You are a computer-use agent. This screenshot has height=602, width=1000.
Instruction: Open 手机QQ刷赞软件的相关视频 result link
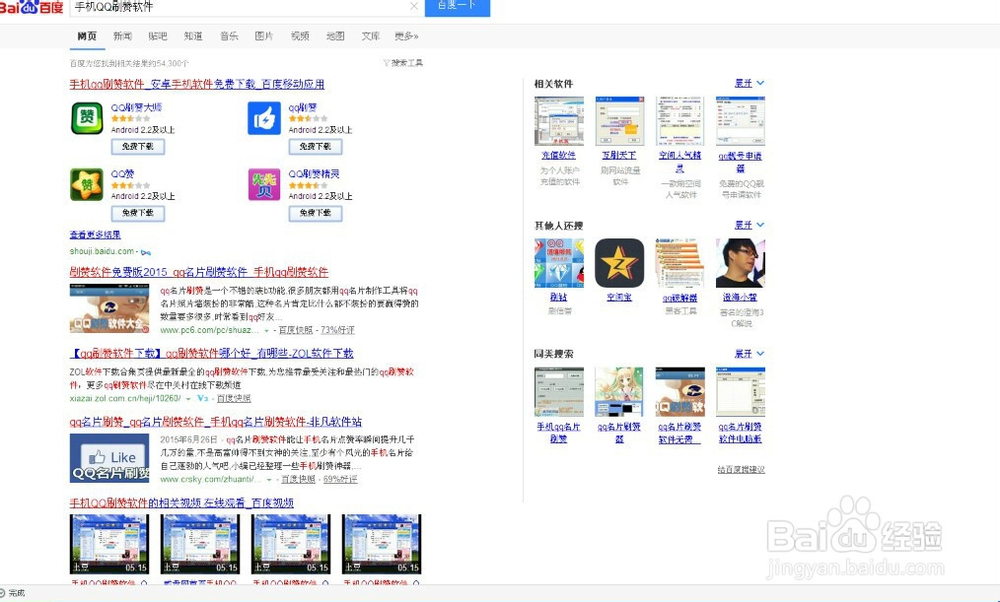182,503
